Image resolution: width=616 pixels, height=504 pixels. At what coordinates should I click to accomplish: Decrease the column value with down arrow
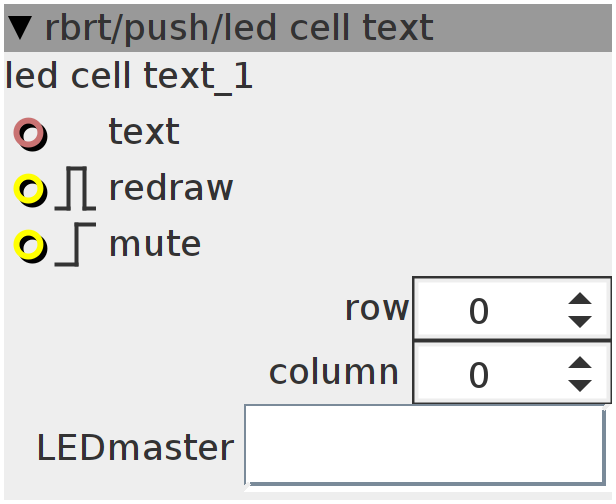pos(579,385)
